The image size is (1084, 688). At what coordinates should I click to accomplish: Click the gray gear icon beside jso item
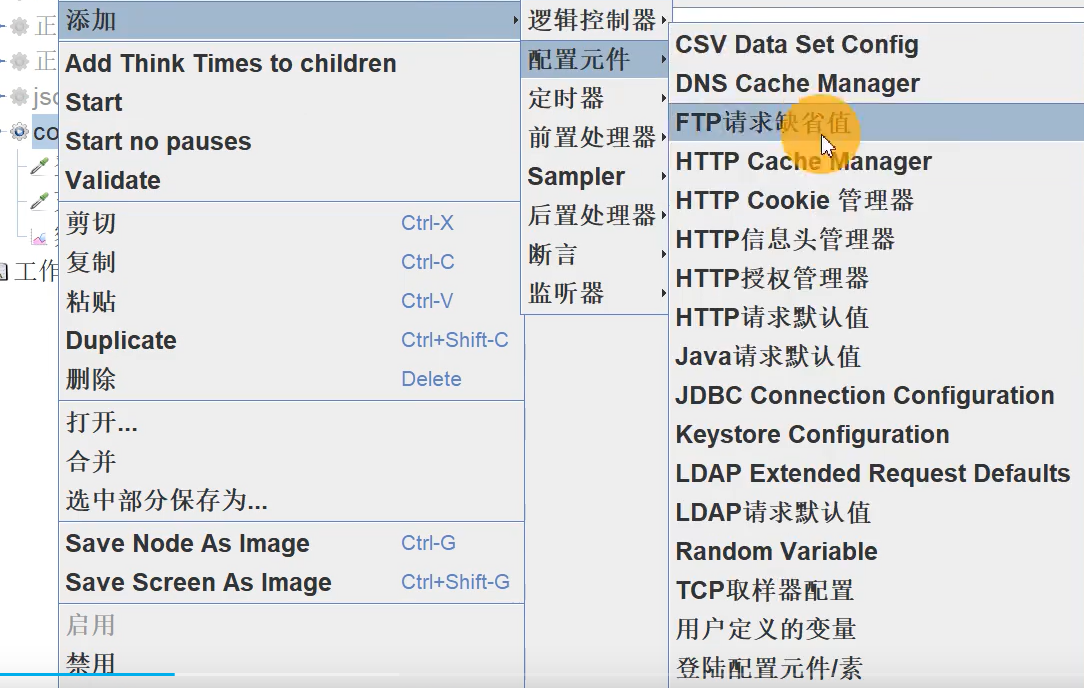click(x=19, y=97)
